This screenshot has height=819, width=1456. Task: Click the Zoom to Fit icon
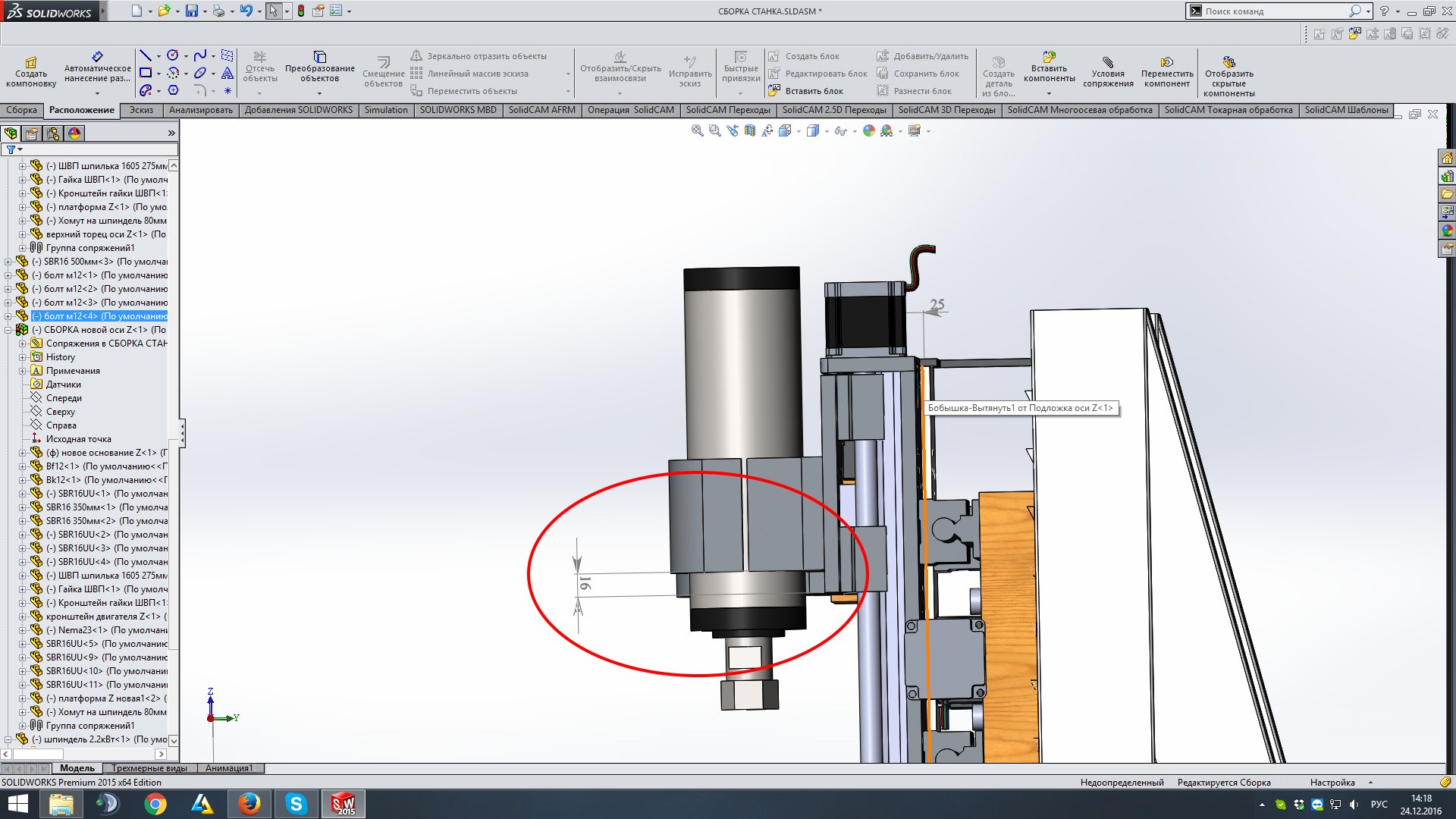[697, 130]
